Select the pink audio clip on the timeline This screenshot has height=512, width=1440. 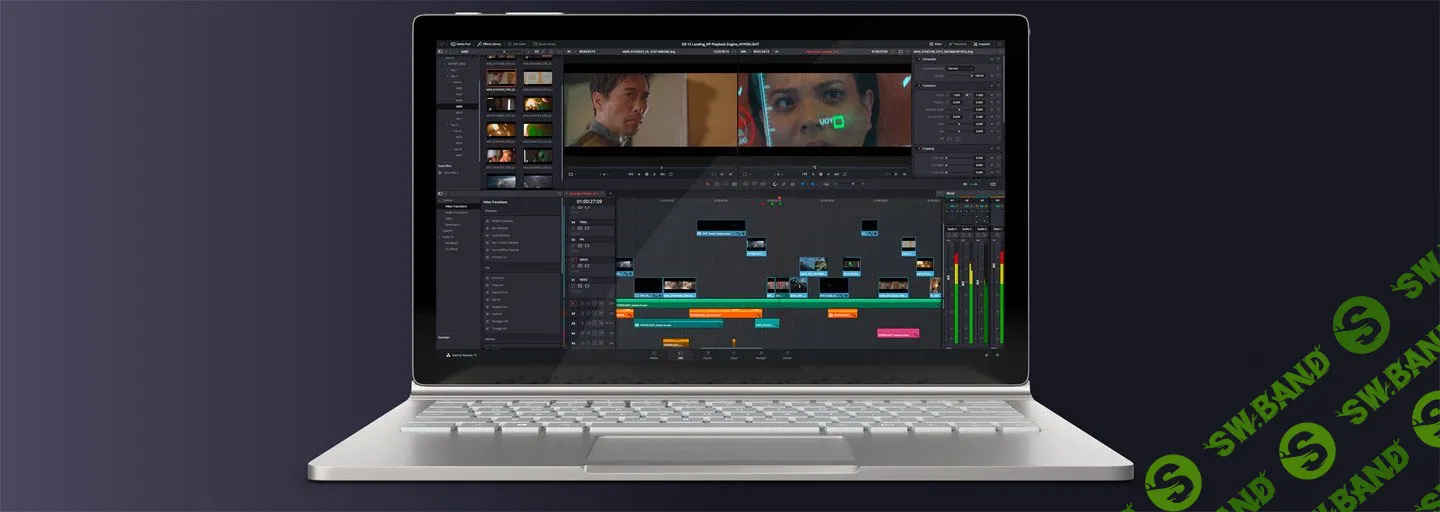(x=898, y=332)
